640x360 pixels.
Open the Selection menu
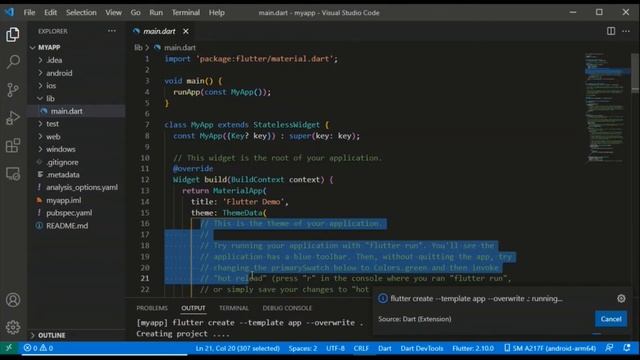coord(81,13)
